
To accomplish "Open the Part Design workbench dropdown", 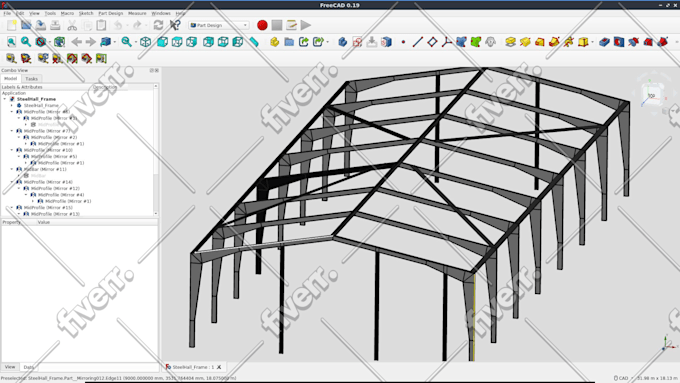I will [219, 25].
